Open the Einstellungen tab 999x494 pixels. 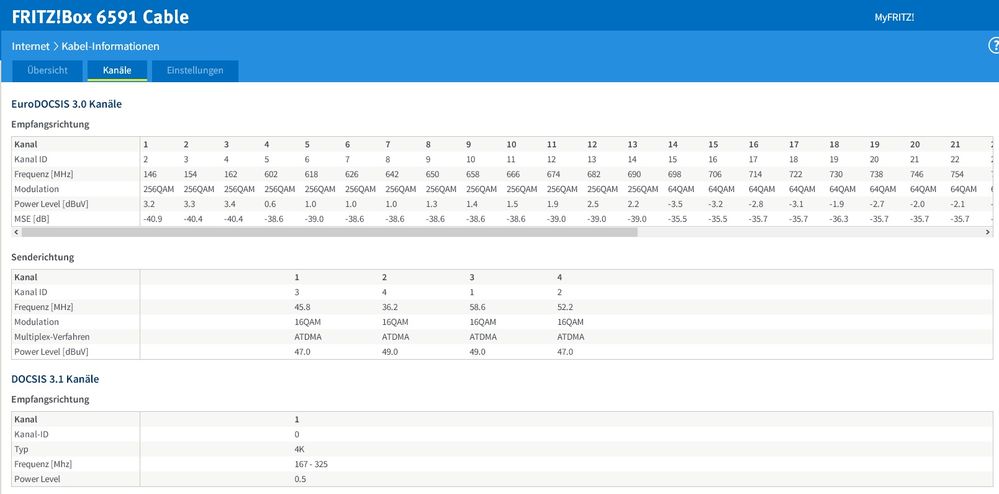tap(195, 71)
